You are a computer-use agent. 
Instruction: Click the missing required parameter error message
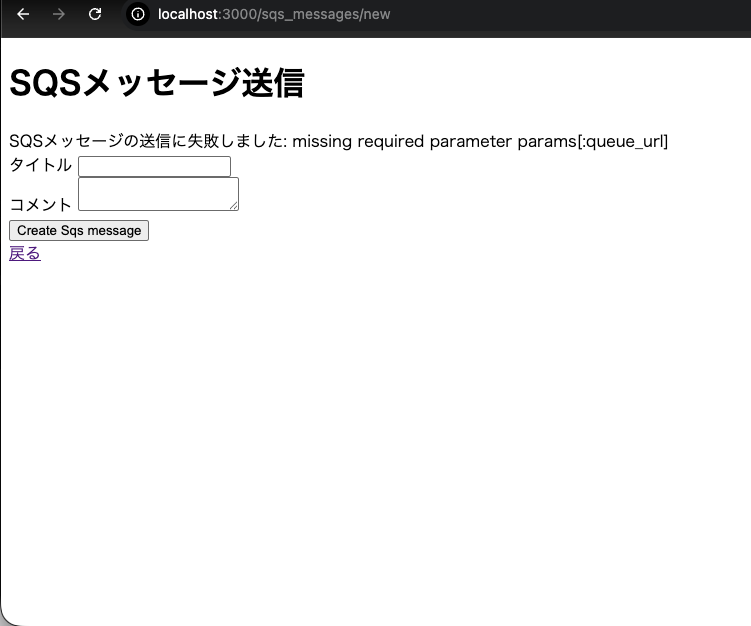click(x=338, y=141)
